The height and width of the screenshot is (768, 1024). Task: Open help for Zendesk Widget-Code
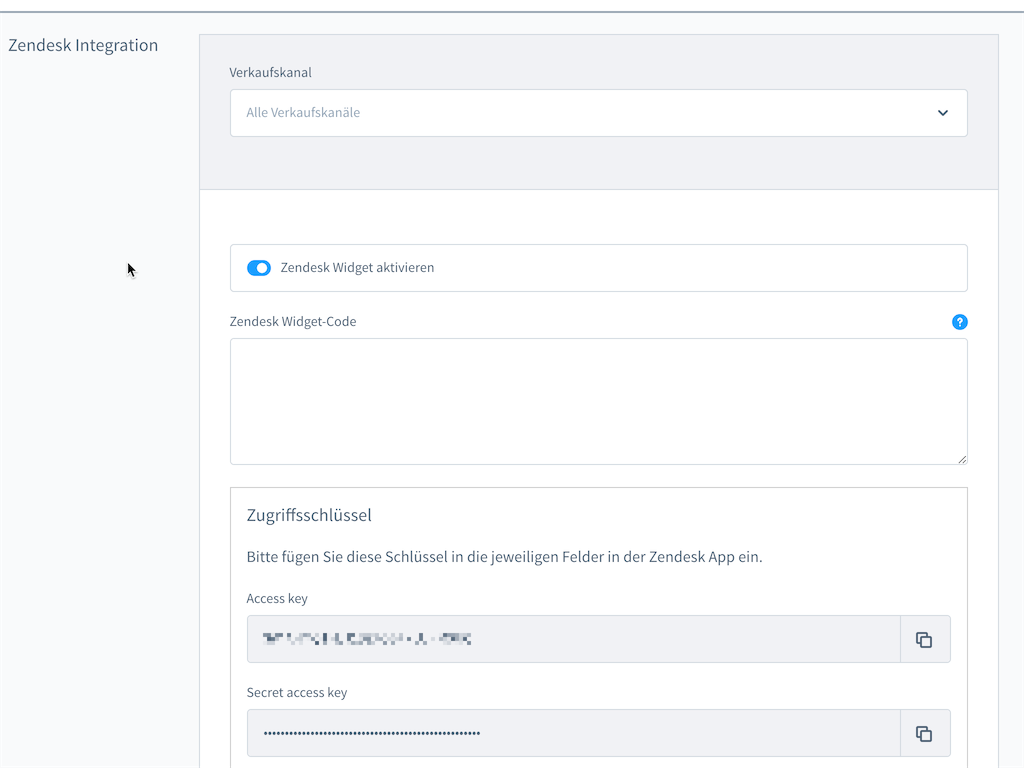(959, 322)
